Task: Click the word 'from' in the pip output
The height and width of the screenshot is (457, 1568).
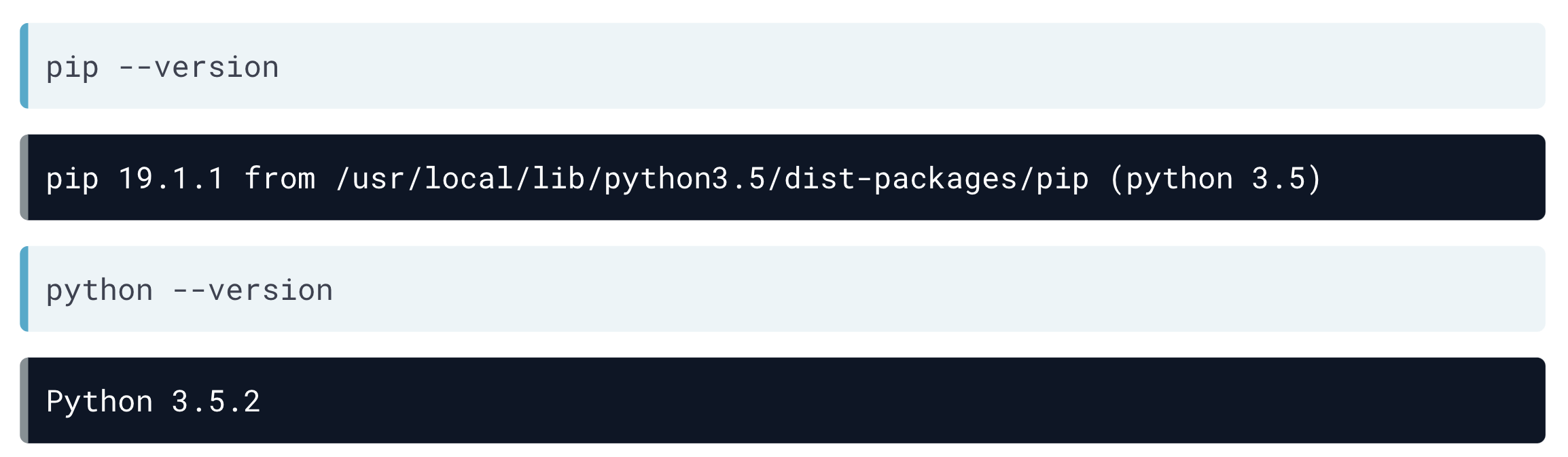Action: (279, 178)
